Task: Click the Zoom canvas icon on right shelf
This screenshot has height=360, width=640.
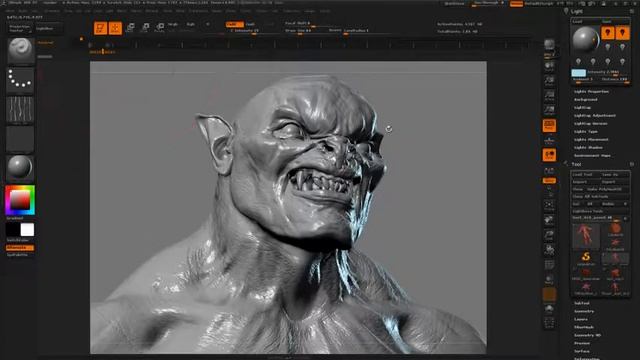Action: pyautogui.click(x=549, y=80)
